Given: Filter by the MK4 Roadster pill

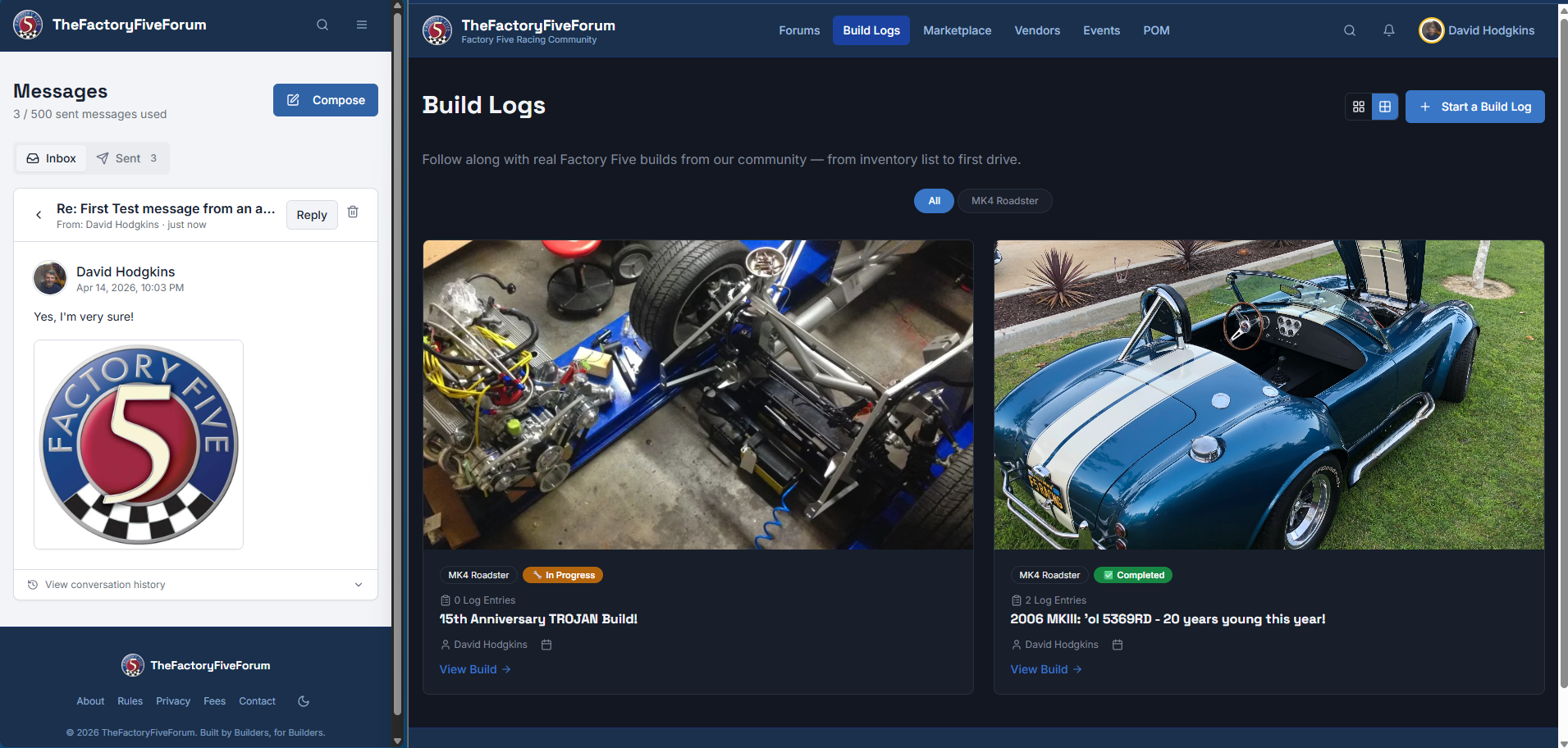Looking at the screenshot, I should pyautogui.click(x=1005, y=201).
